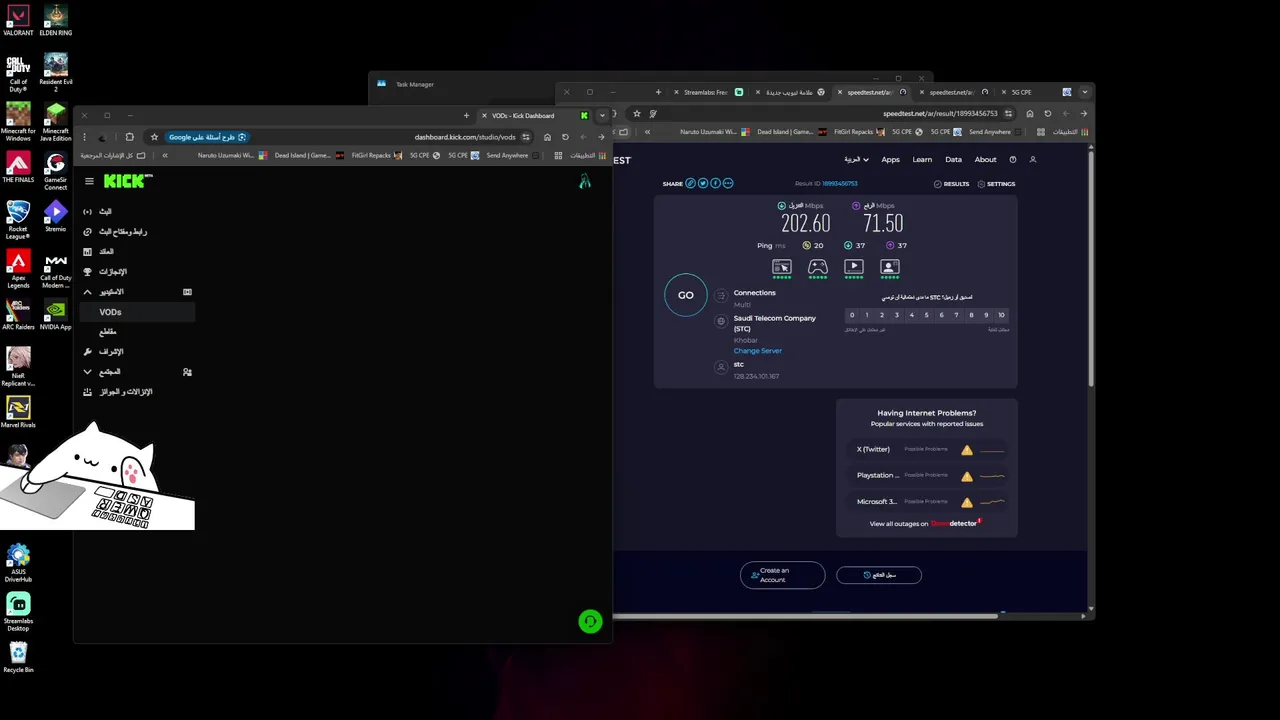Screen dimensions: 1280x720
Task: Click the web browsing rating icon
Action: 782,267
